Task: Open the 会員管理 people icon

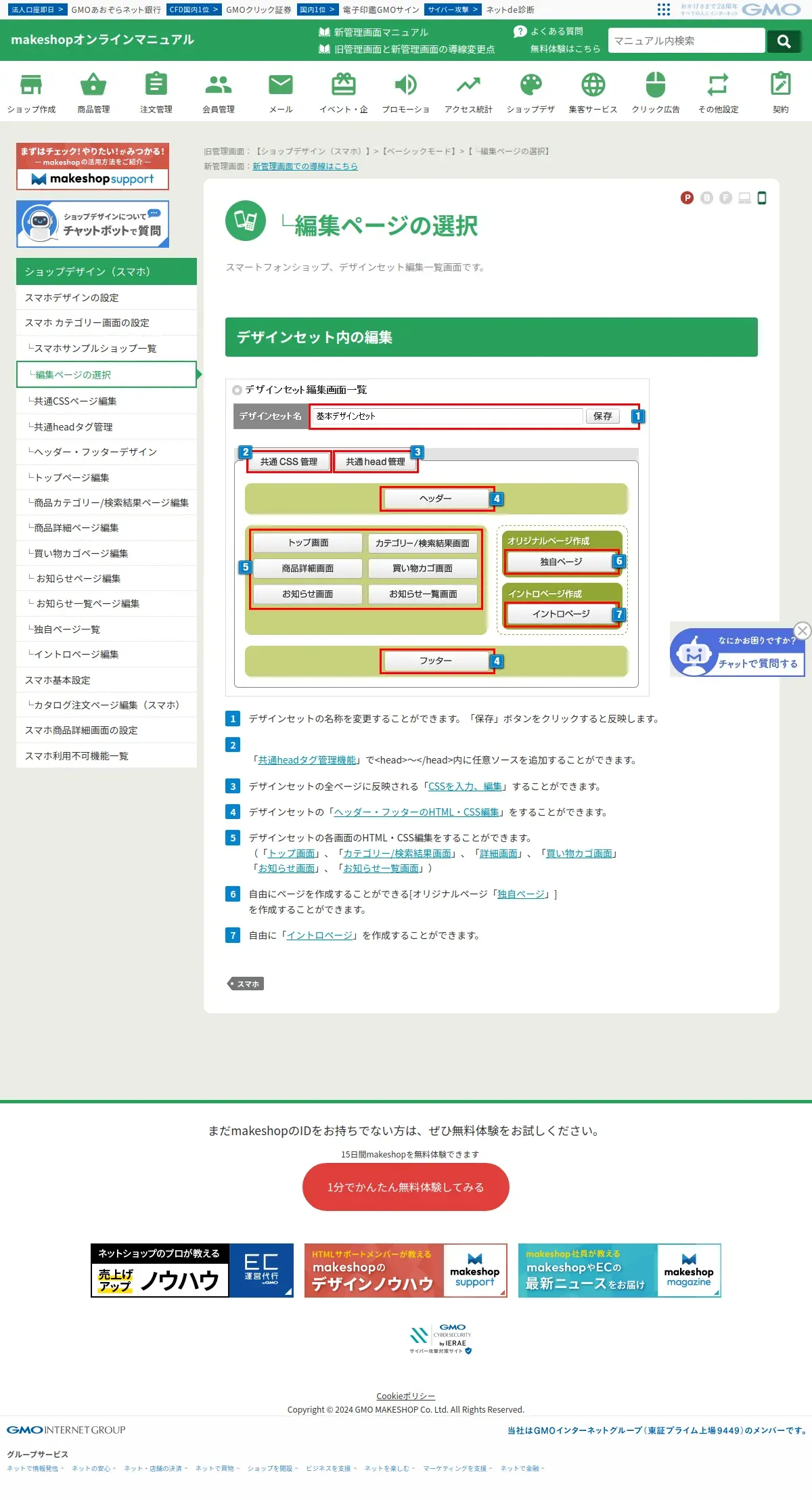Action: [x=219, y=85]
